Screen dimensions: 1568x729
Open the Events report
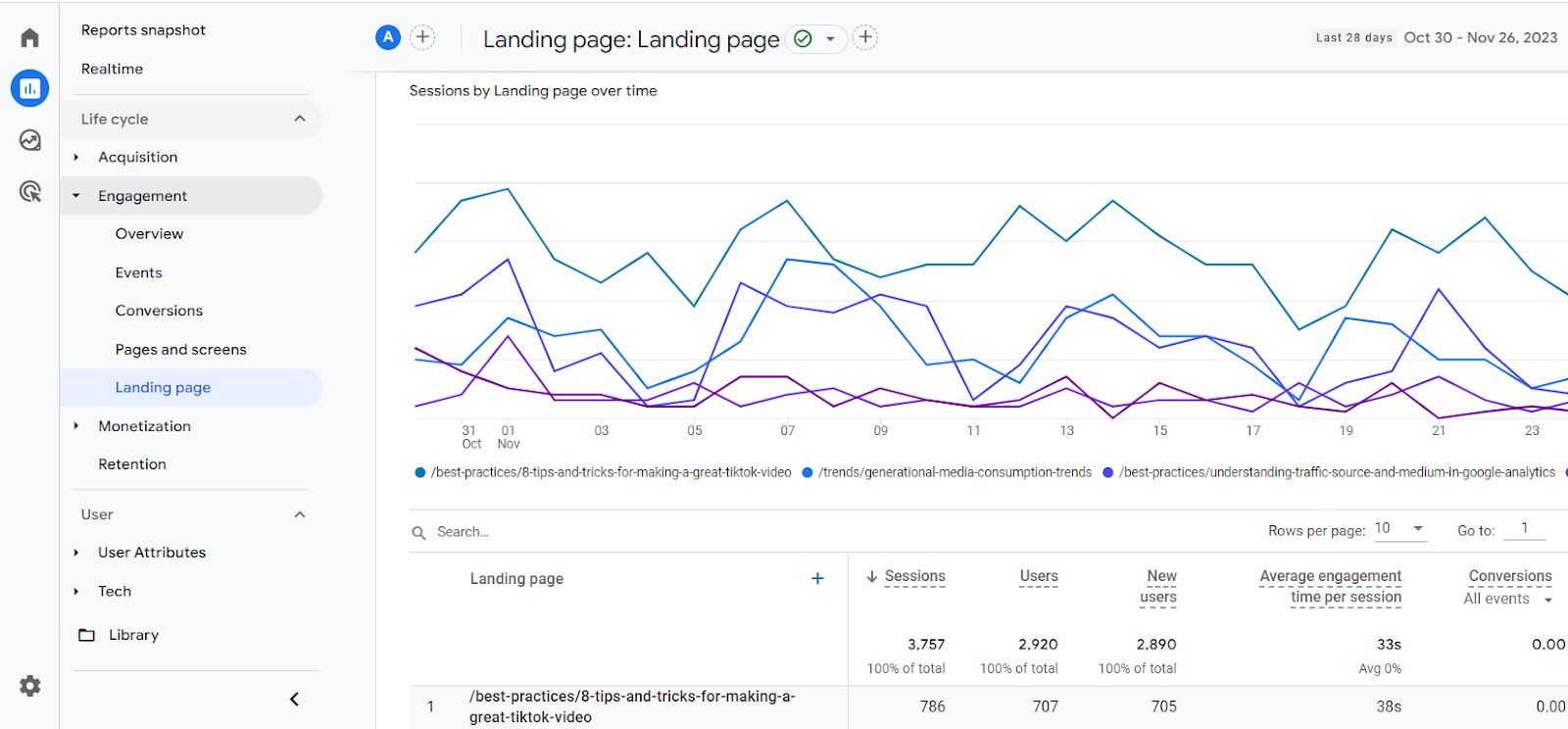(x=138, y=272)
